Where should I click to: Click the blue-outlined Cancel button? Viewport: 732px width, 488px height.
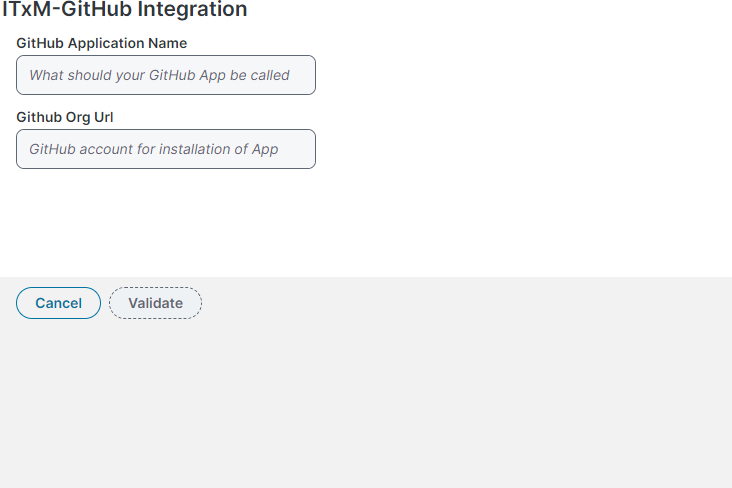pos(58,303)
